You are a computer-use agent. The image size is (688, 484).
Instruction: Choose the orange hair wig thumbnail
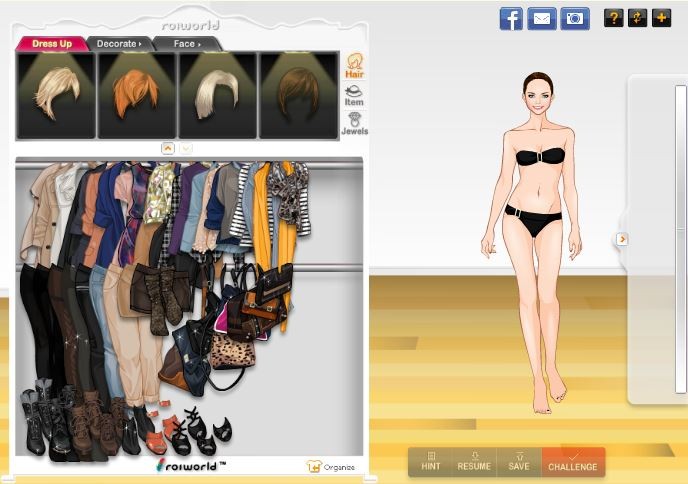click(x=135, y=94)
